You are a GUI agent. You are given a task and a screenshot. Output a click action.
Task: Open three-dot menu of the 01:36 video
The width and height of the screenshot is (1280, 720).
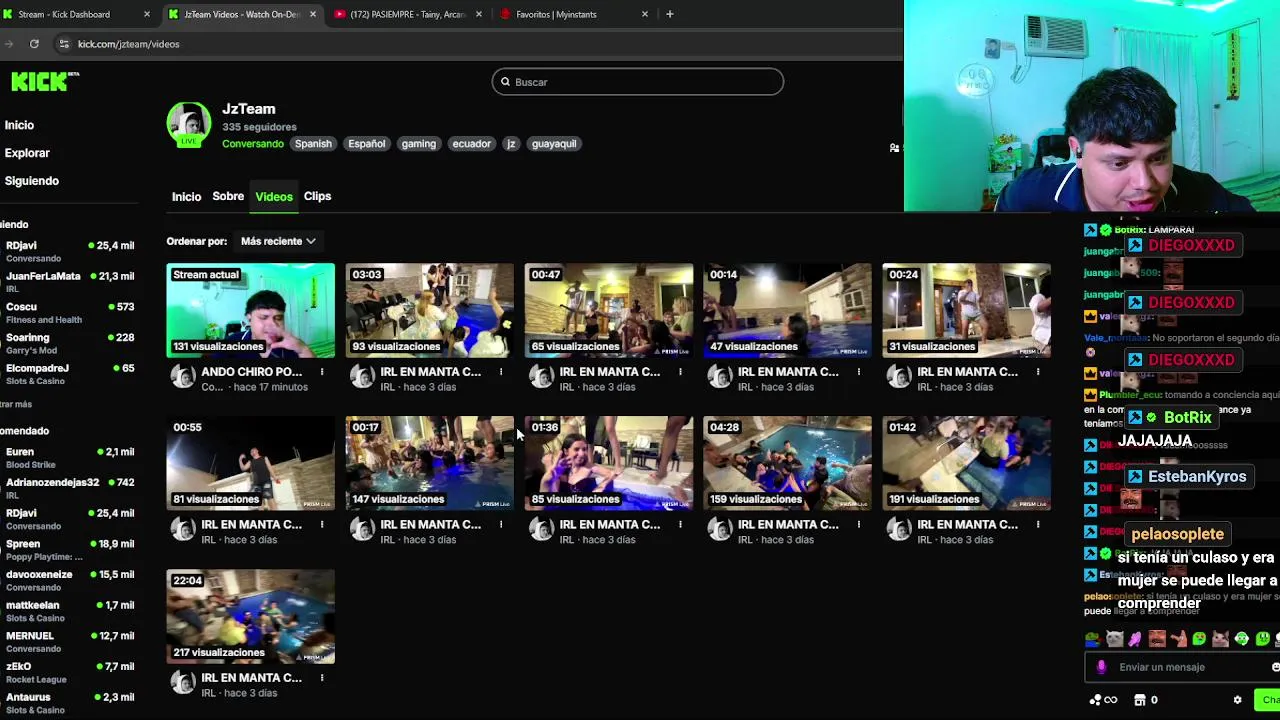point(680,525)
